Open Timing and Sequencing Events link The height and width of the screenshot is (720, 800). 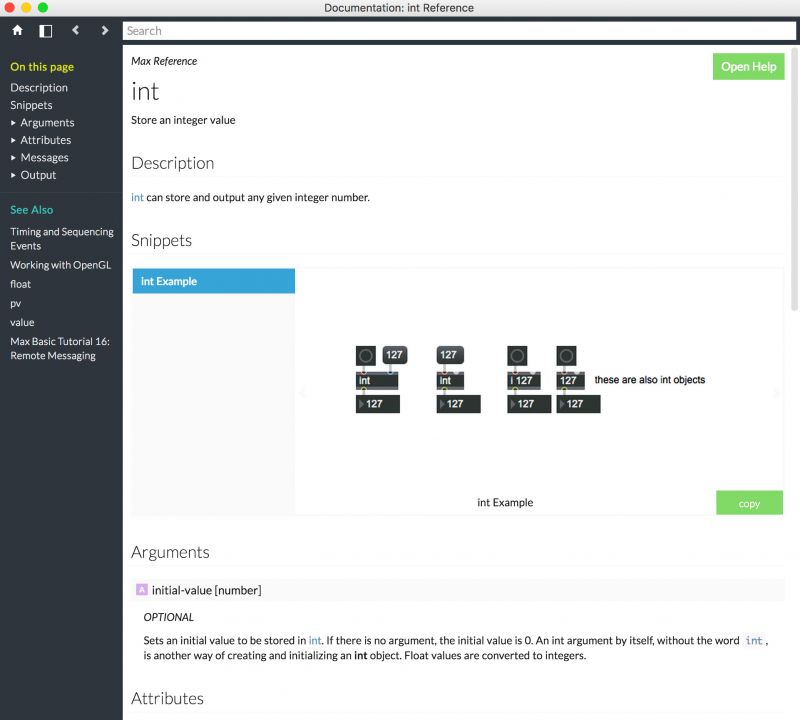62,238
